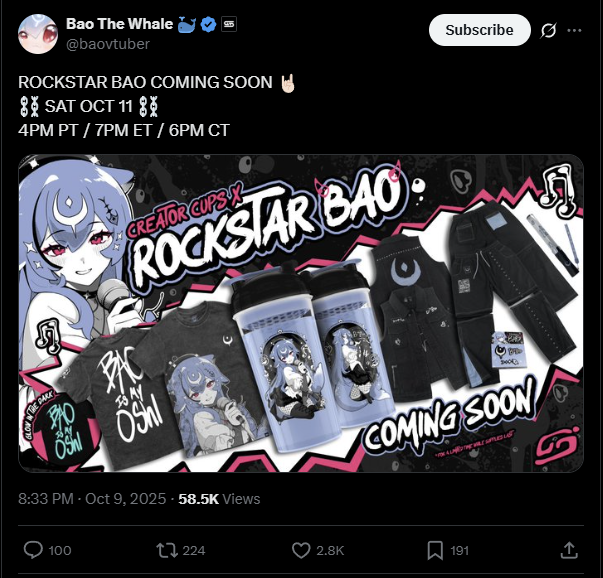
Task: Open the Bao The Whale display name link
Action: coord(119,24)
